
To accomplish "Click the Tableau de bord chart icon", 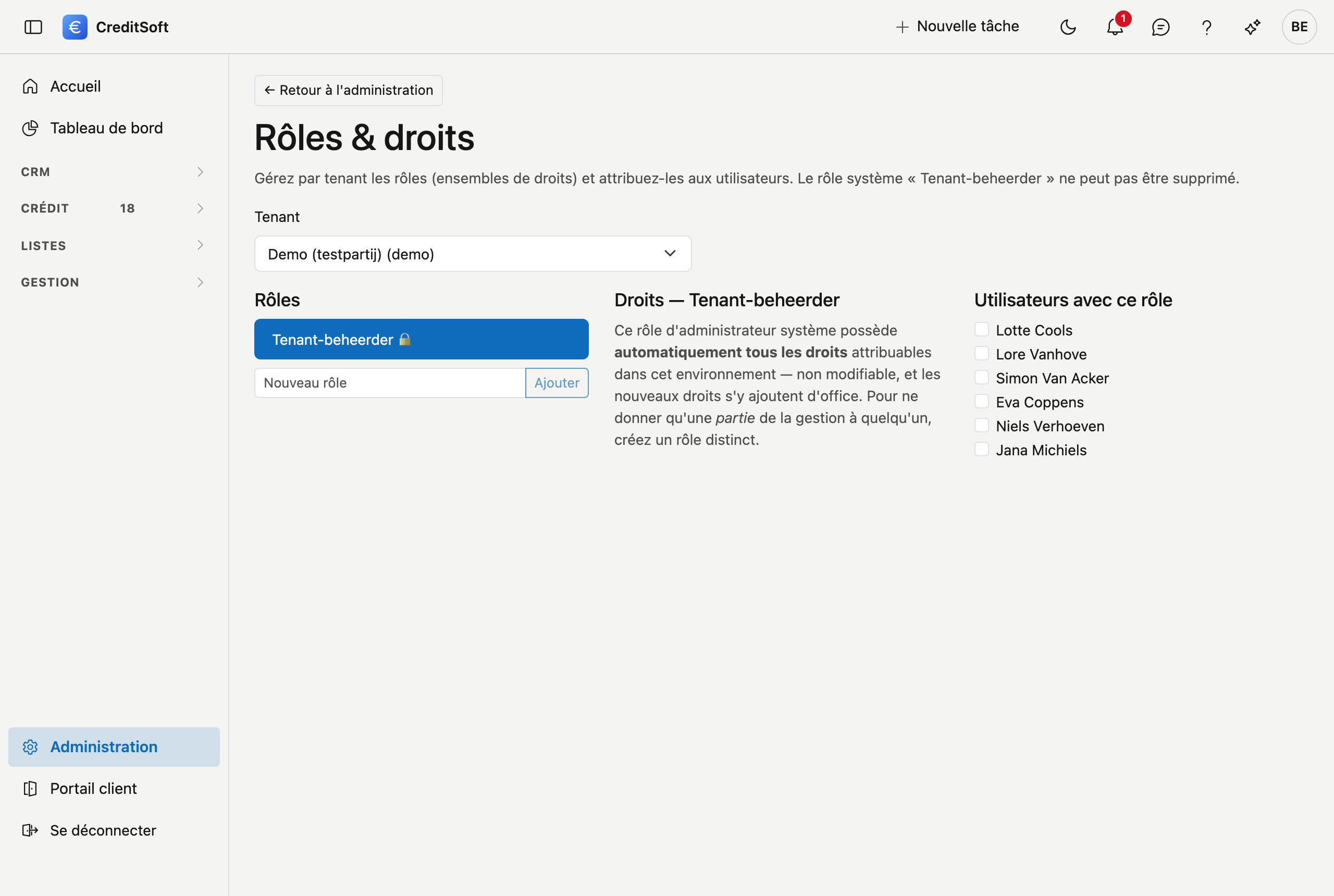I will click(30, 128).
